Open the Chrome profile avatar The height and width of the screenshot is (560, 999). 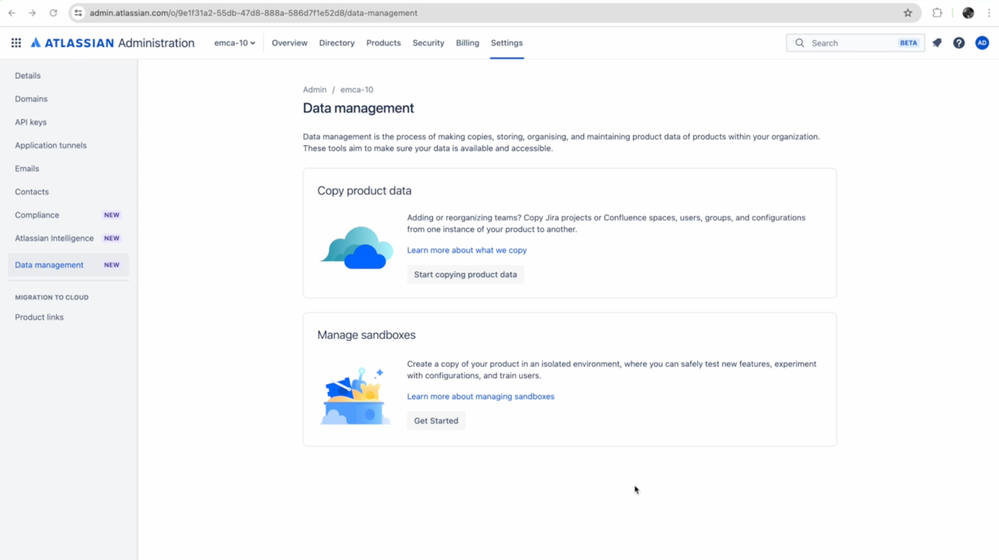tap(968, 13)
